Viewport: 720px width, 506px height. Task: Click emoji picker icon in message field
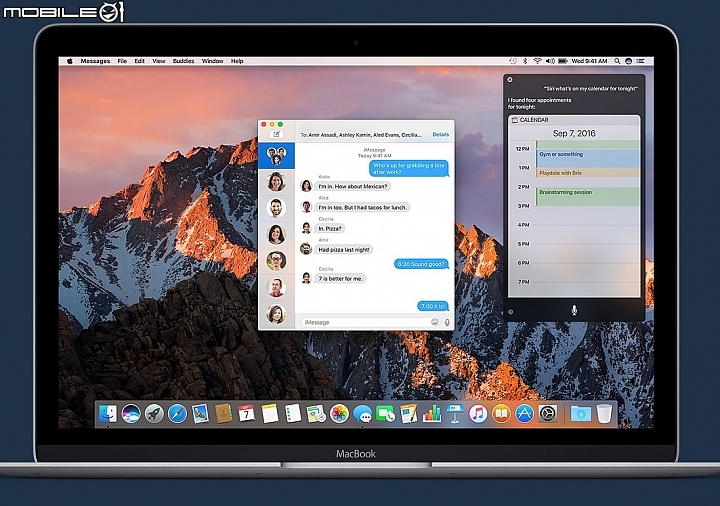pos(434,322)
